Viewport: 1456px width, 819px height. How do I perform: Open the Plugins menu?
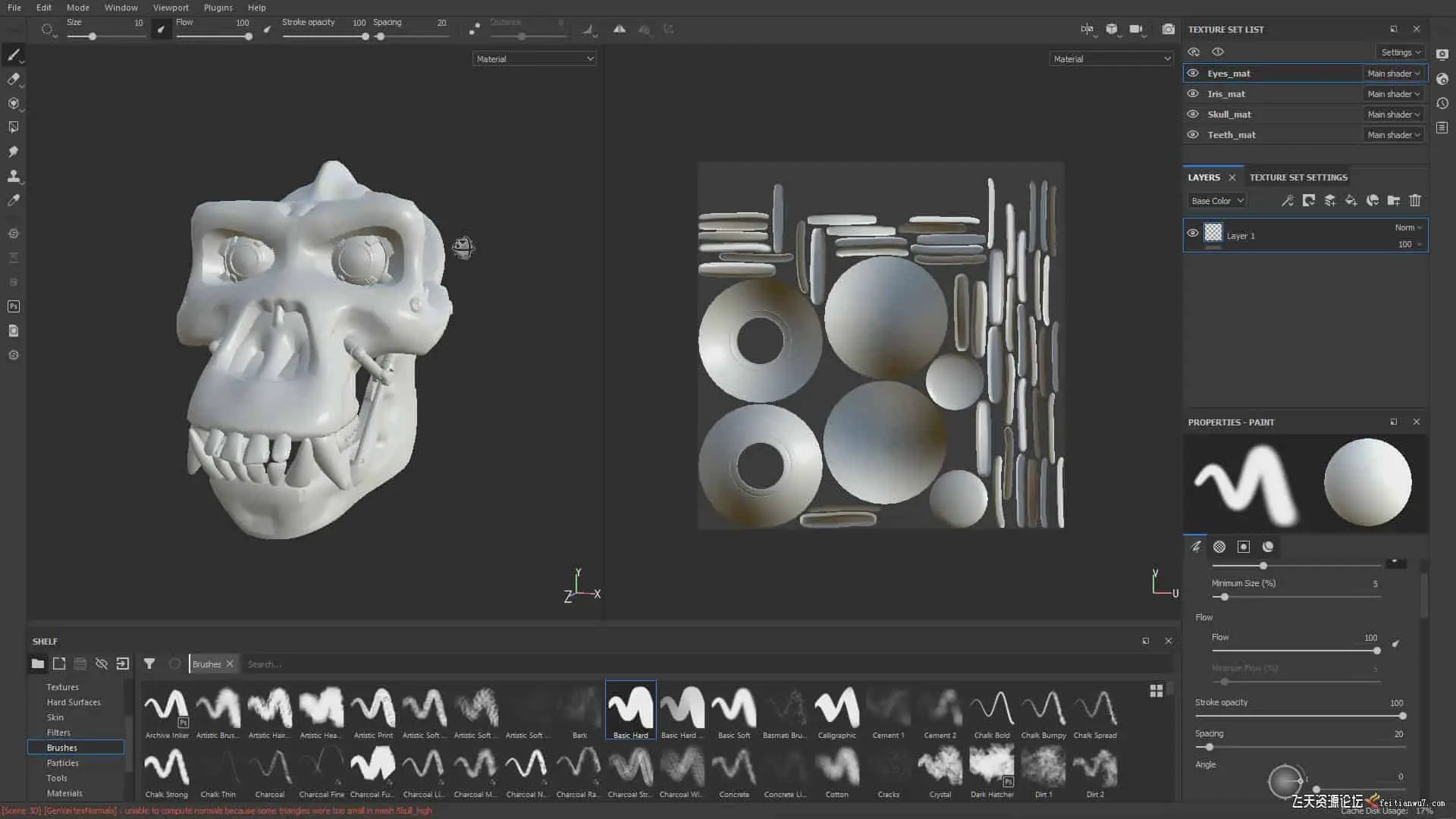click(218, 8)
